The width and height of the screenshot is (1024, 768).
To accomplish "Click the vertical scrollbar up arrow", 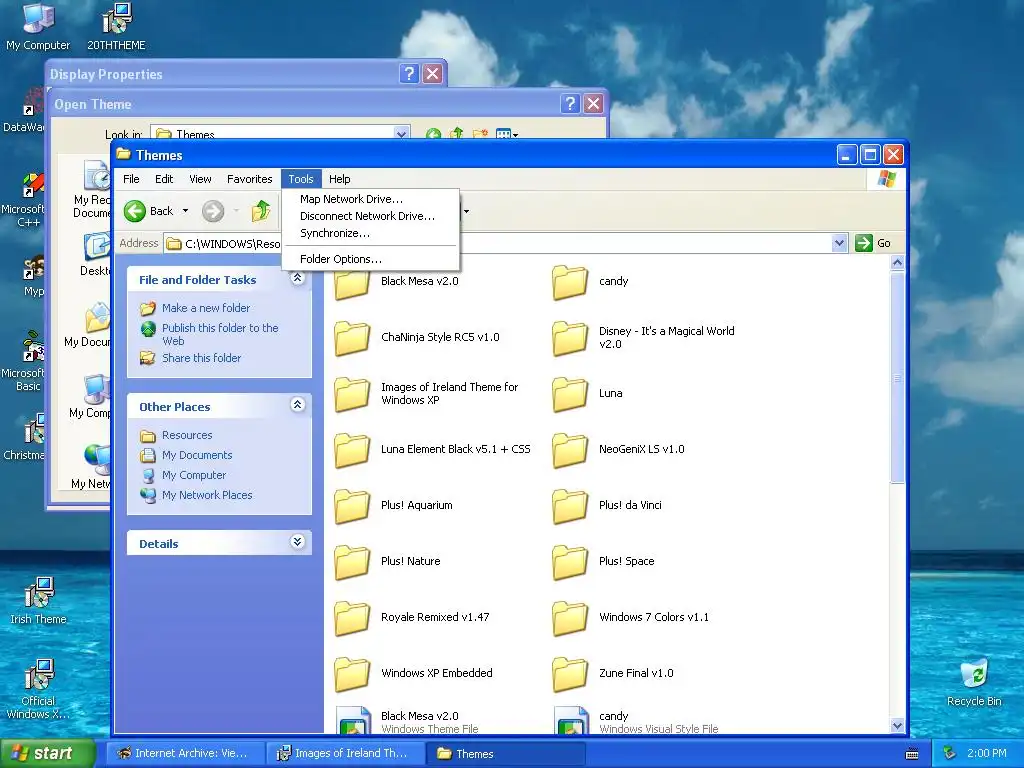I will point(897,263).
